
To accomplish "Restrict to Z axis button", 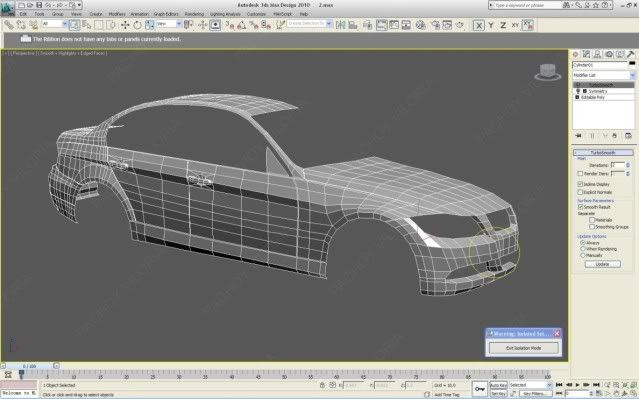I will point(503,25).
